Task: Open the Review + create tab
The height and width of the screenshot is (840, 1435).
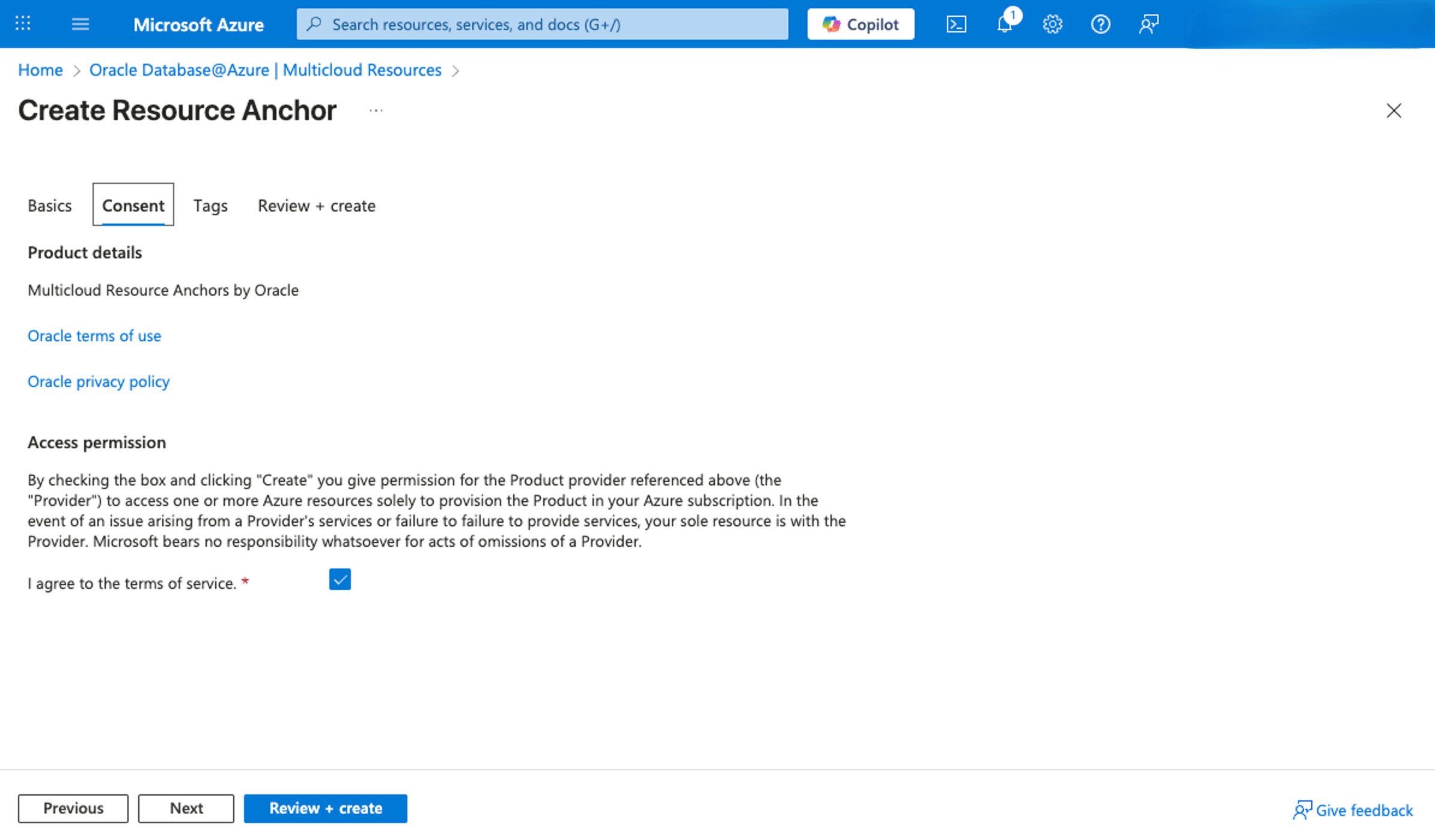Action: [316, 205]
